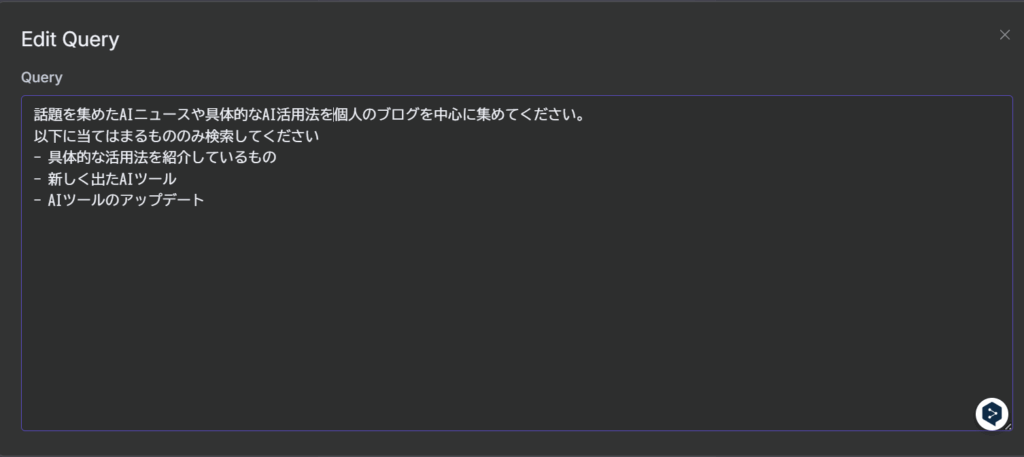The image size is (1024, 457).
Task: Close the Edit Query dialog
Action: pos(1005,35)
